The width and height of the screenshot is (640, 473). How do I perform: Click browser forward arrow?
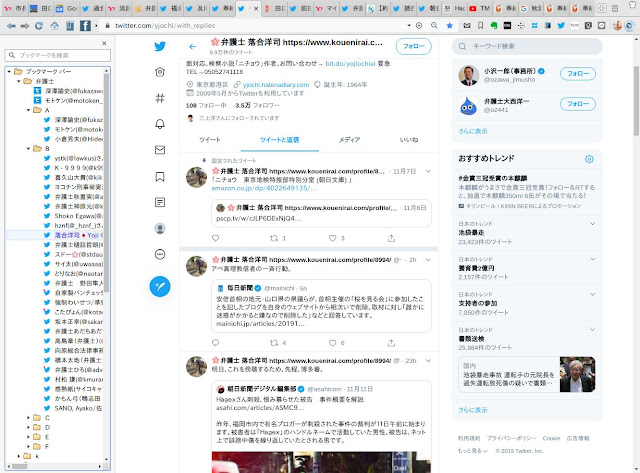(x=25, y=26)
